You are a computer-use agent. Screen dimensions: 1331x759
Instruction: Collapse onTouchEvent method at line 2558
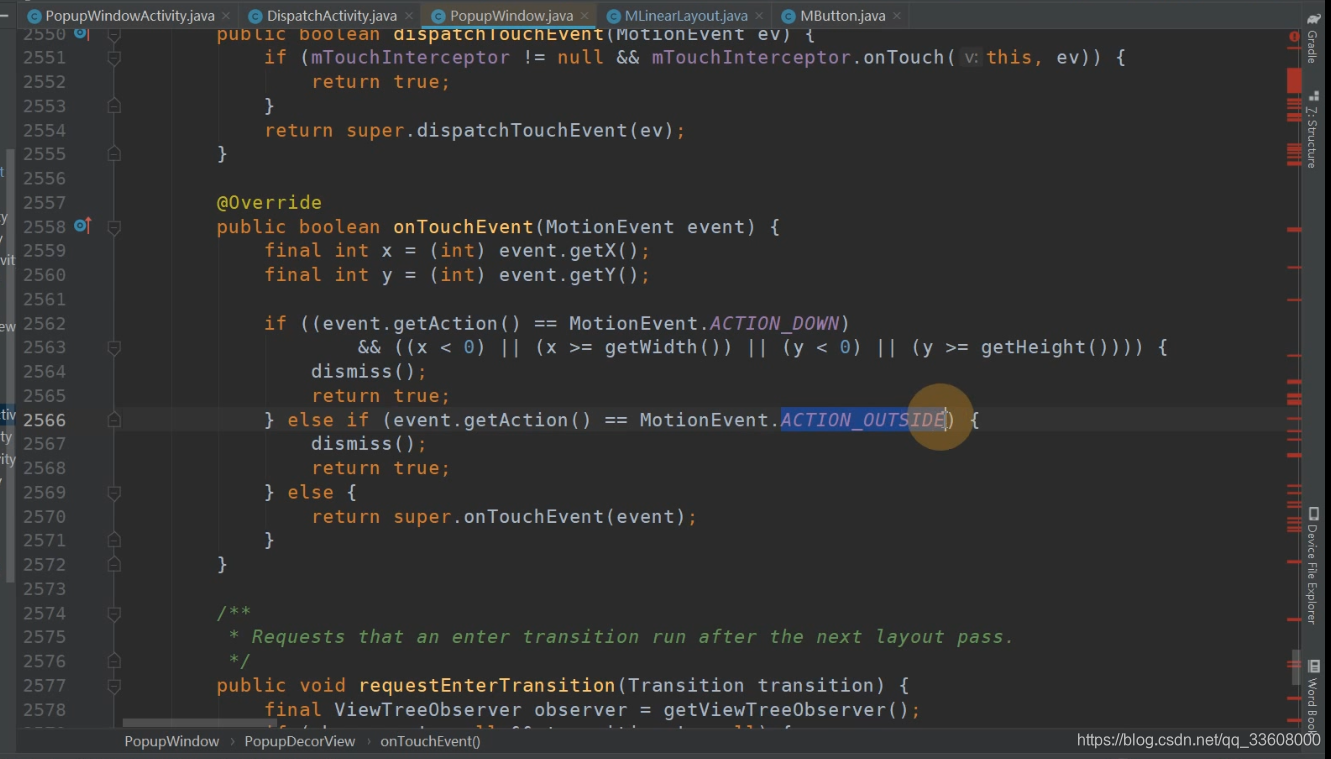114,227
